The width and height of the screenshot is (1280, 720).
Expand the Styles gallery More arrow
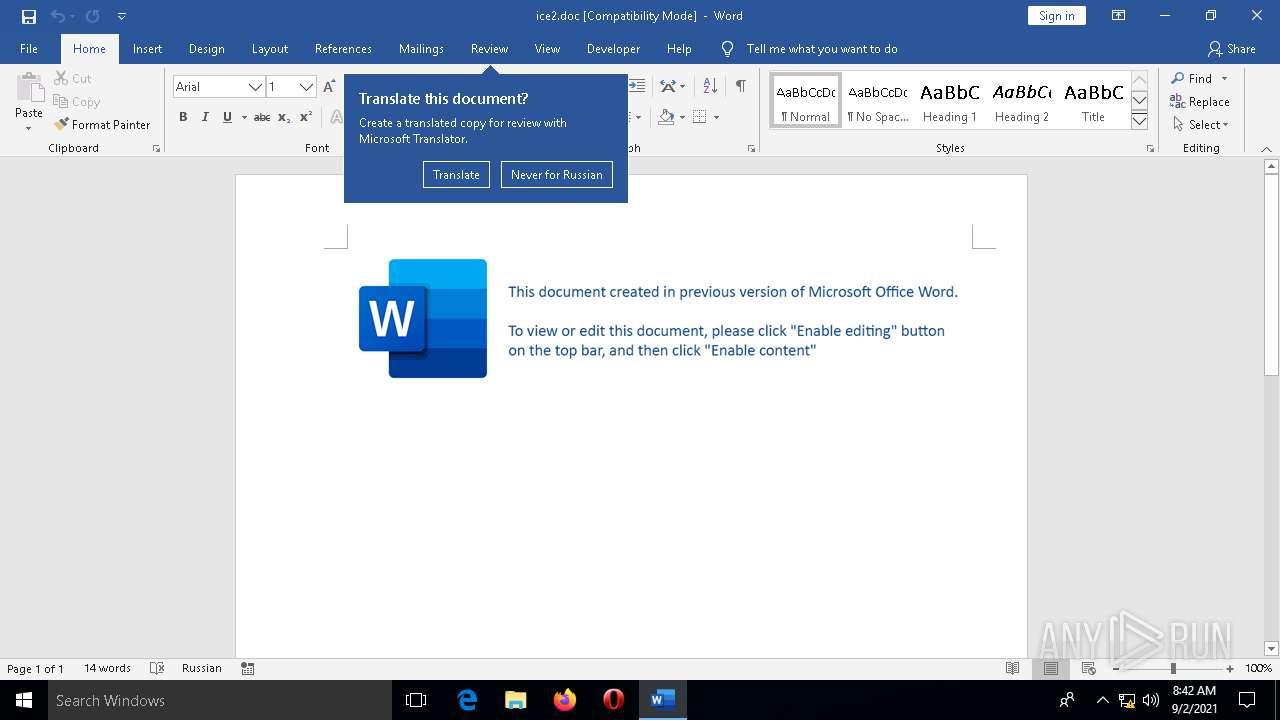[x=1139, y=121]
